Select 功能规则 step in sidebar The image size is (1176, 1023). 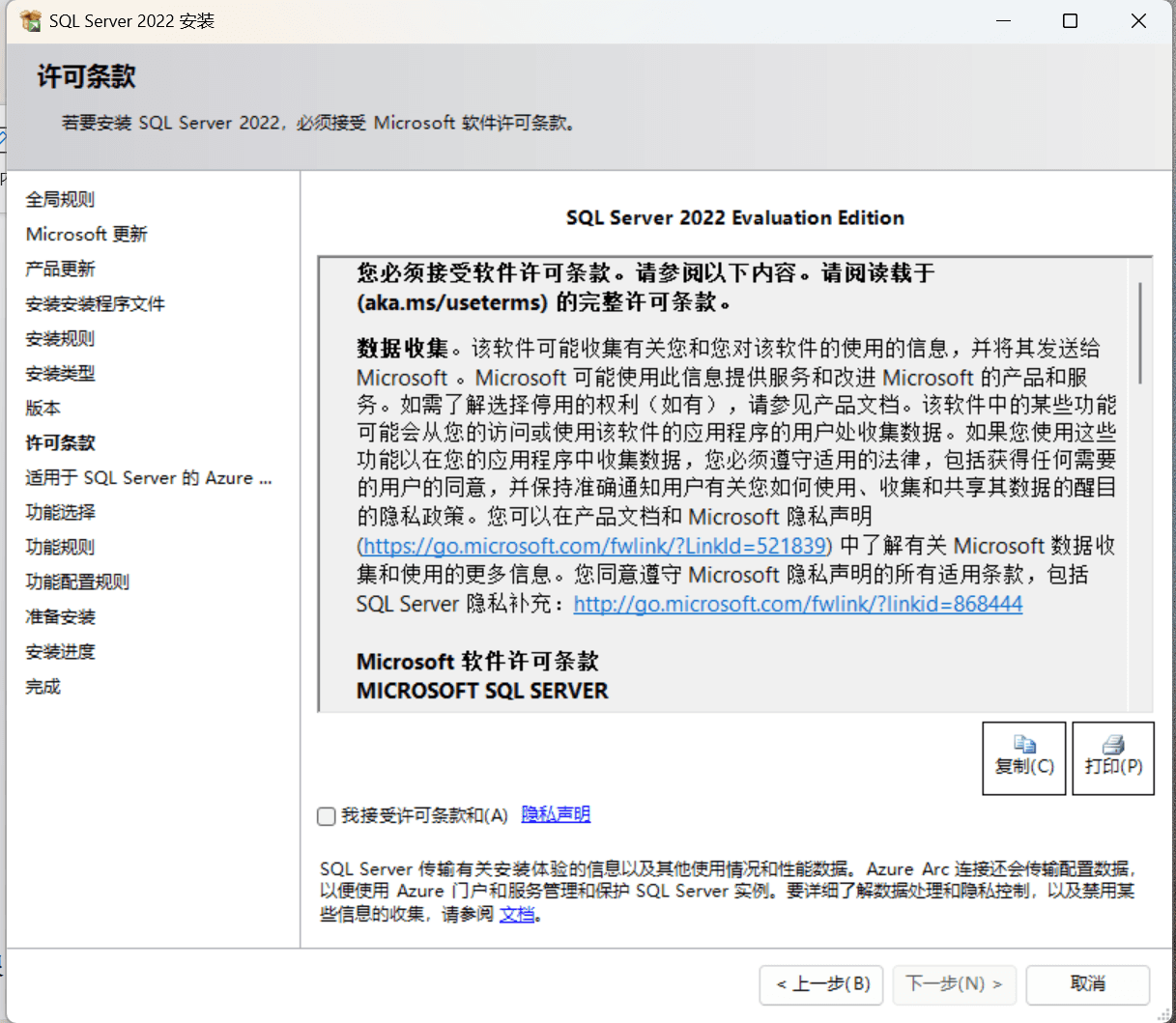pos(60,547)
